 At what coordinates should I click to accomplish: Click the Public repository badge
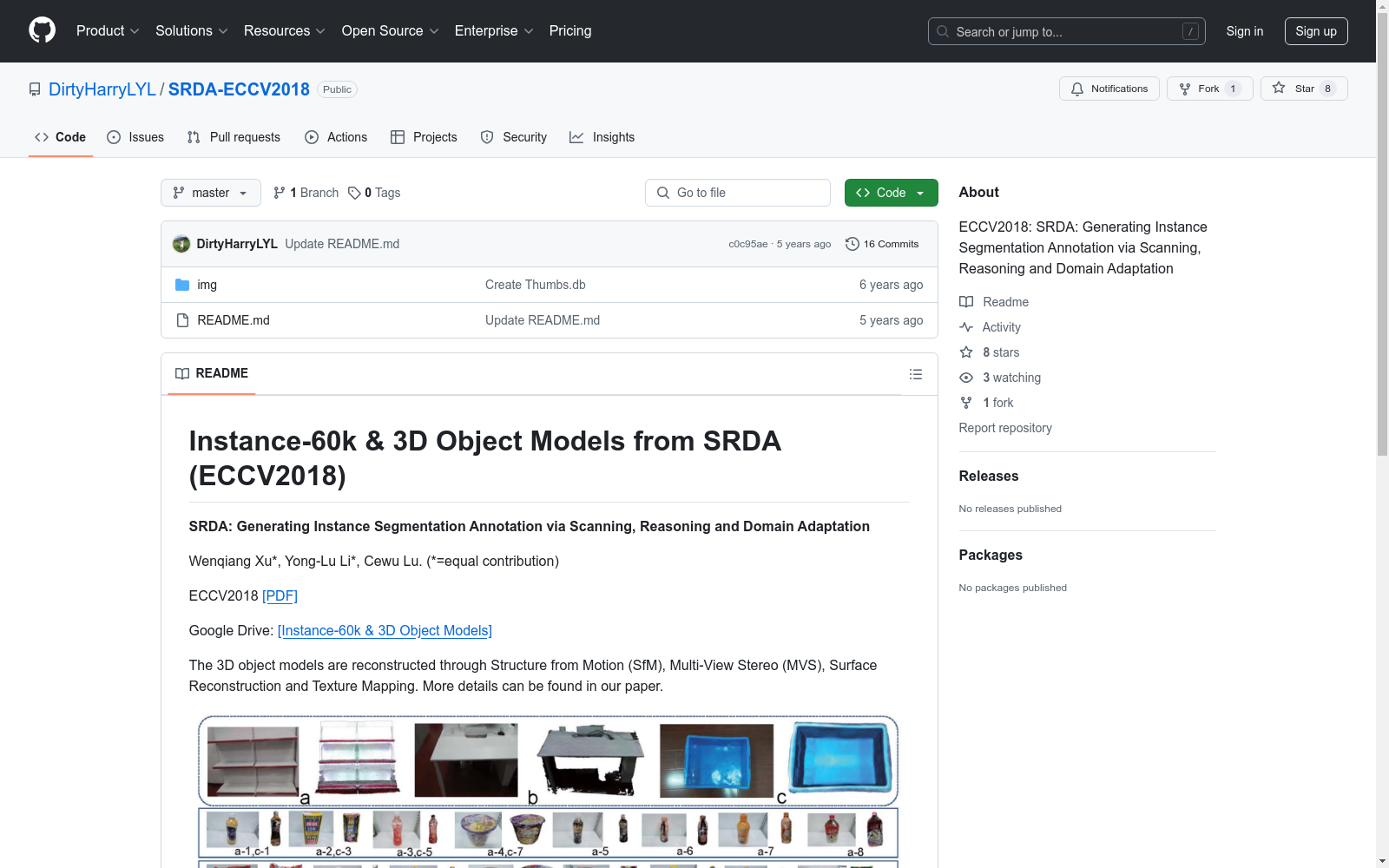(x=337, y=89)
